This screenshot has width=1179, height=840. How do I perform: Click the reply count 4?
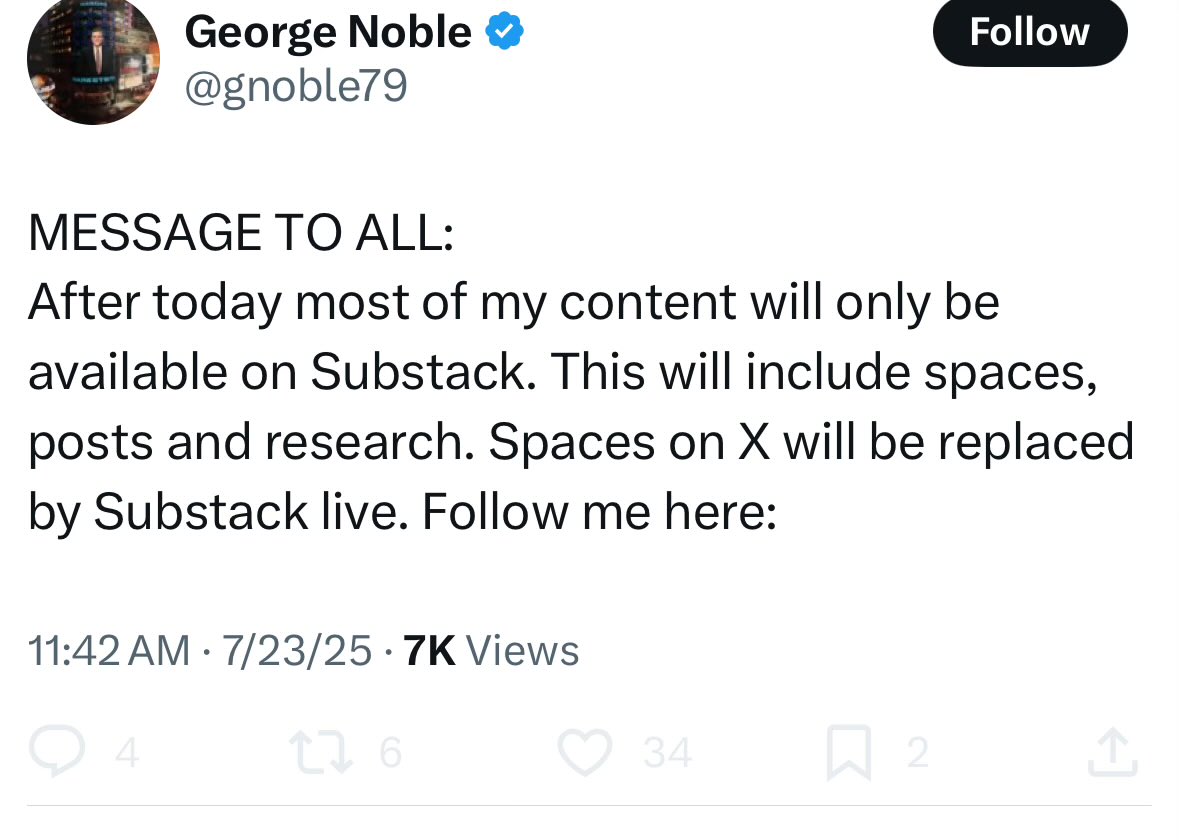coord(127,752)
